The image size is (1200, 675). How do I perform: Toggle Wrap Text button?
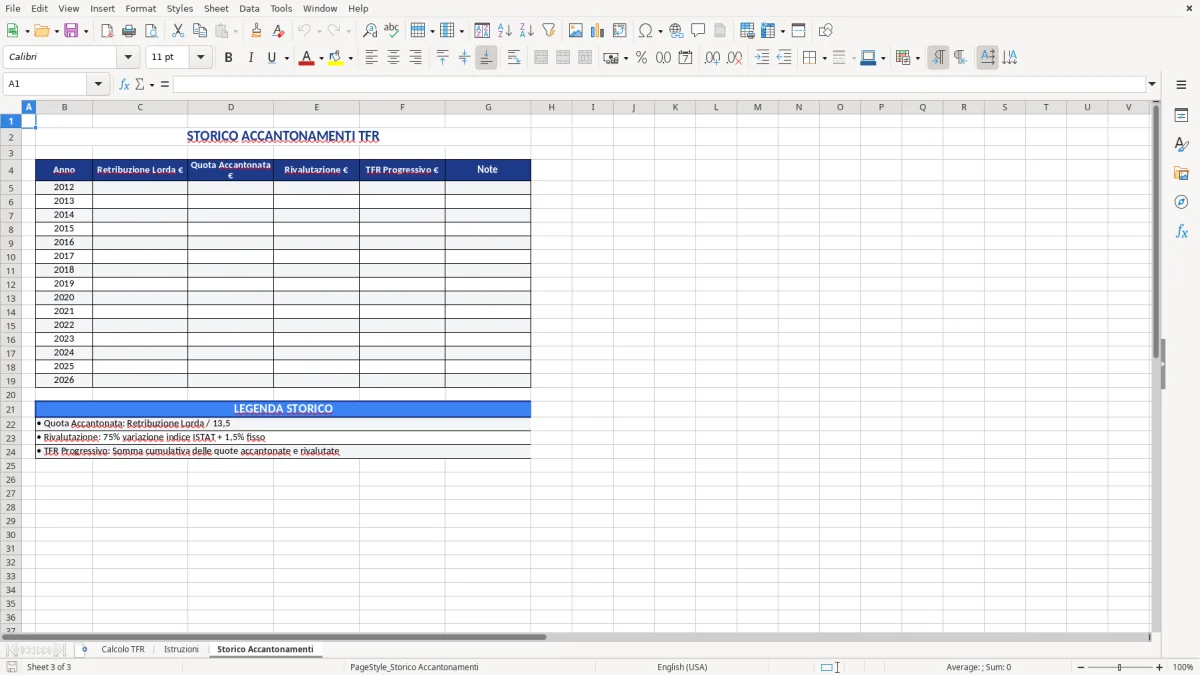[514, 58]
